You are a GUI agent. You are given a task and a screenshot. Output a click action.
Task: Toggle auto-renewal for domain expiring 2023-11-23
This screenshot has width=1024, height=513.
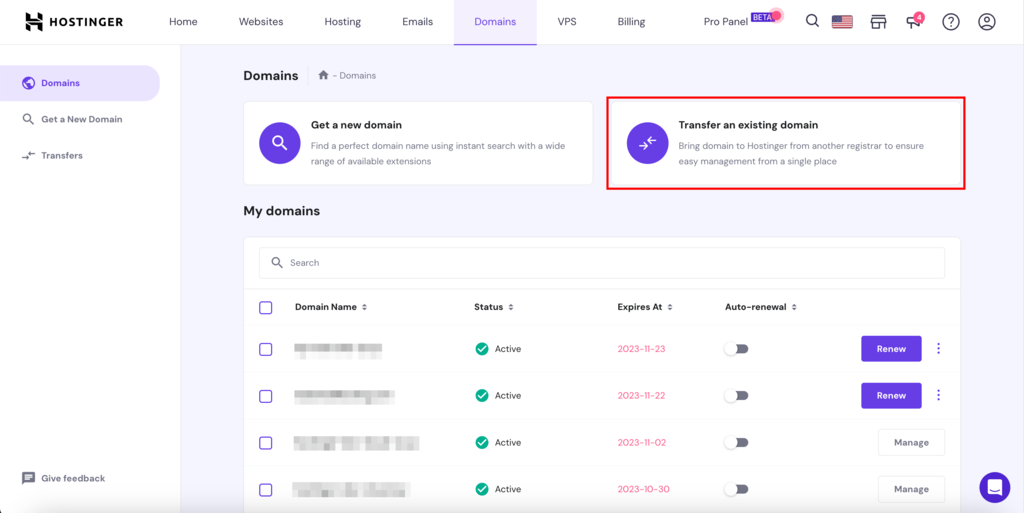click(736, 349)
